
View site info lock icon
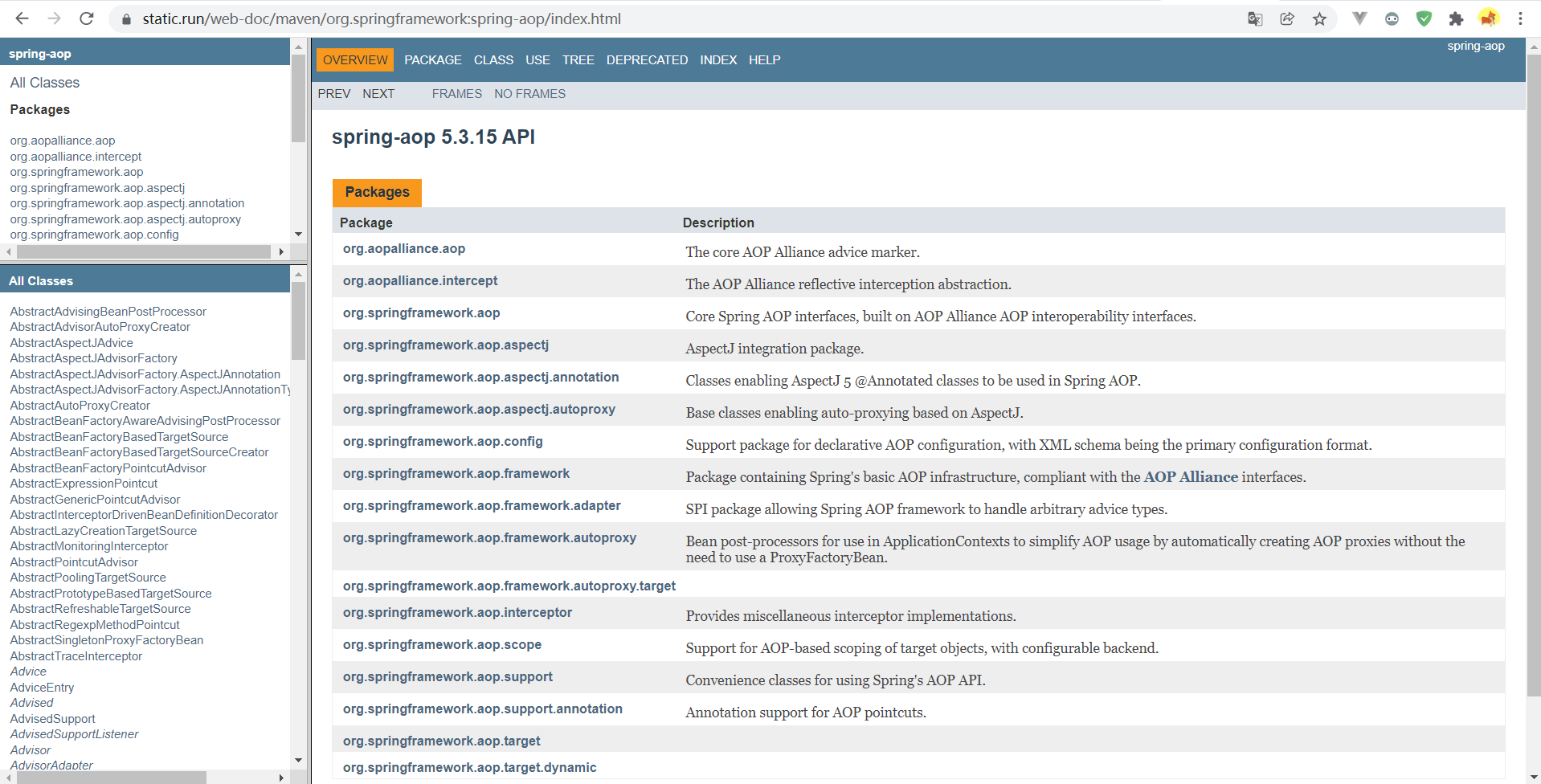pyautogui.click(x=125, y=18)
